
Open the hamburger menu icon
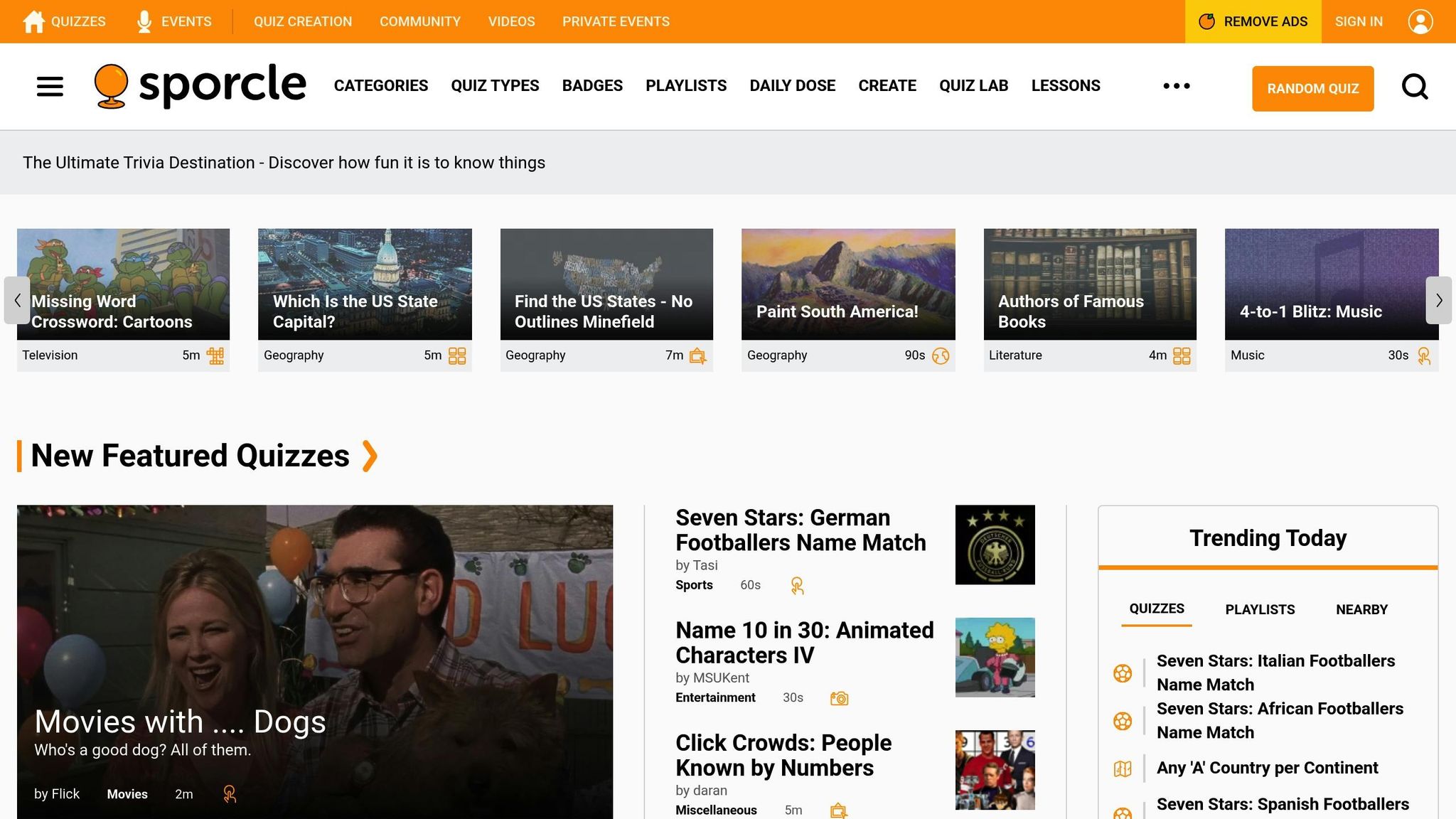50,87
